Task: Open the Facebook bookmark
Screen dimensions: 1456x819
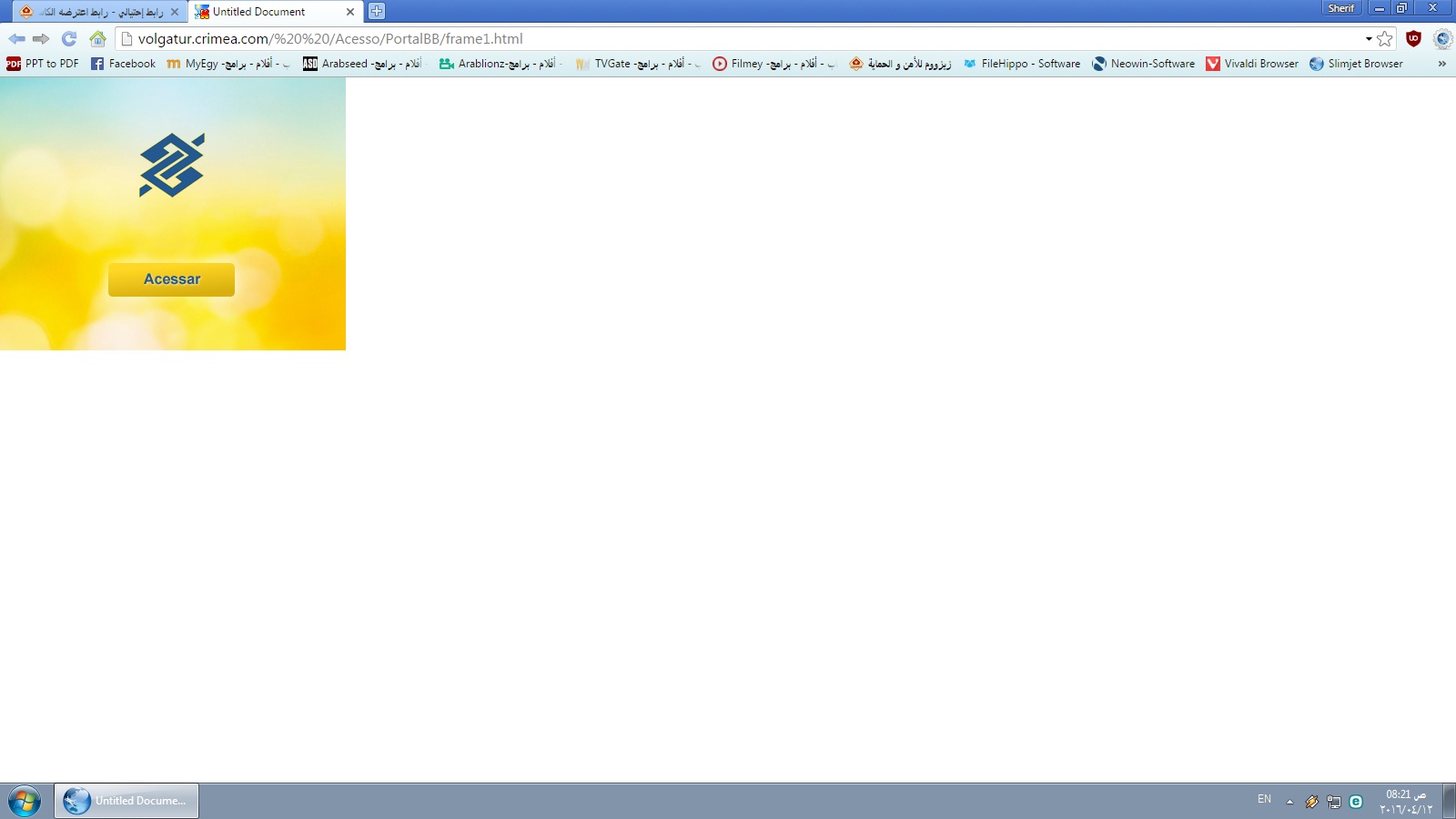Action: point(124,64)
